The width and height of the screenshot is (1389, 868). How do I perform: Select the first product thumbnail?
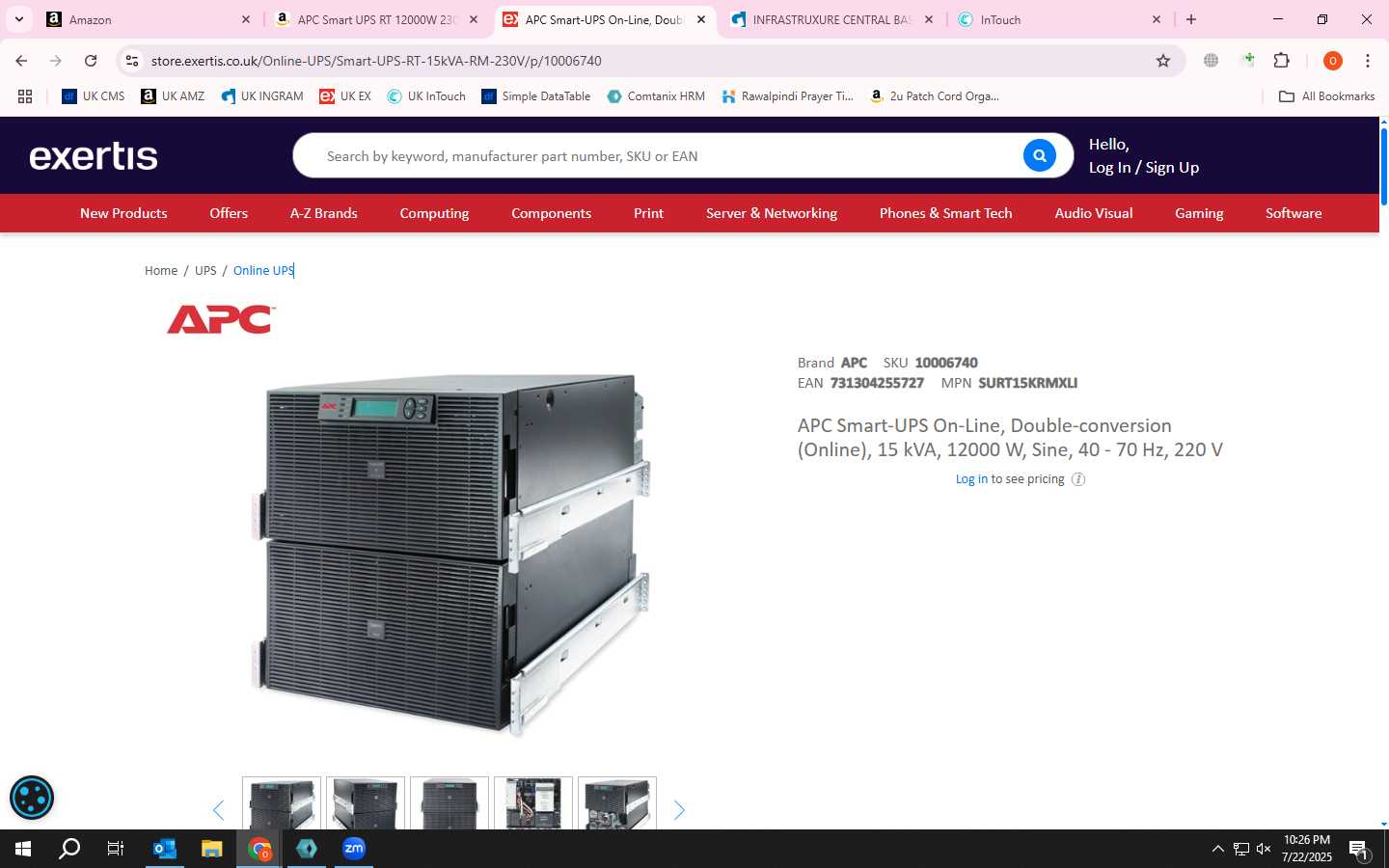(x=282, y=803)
